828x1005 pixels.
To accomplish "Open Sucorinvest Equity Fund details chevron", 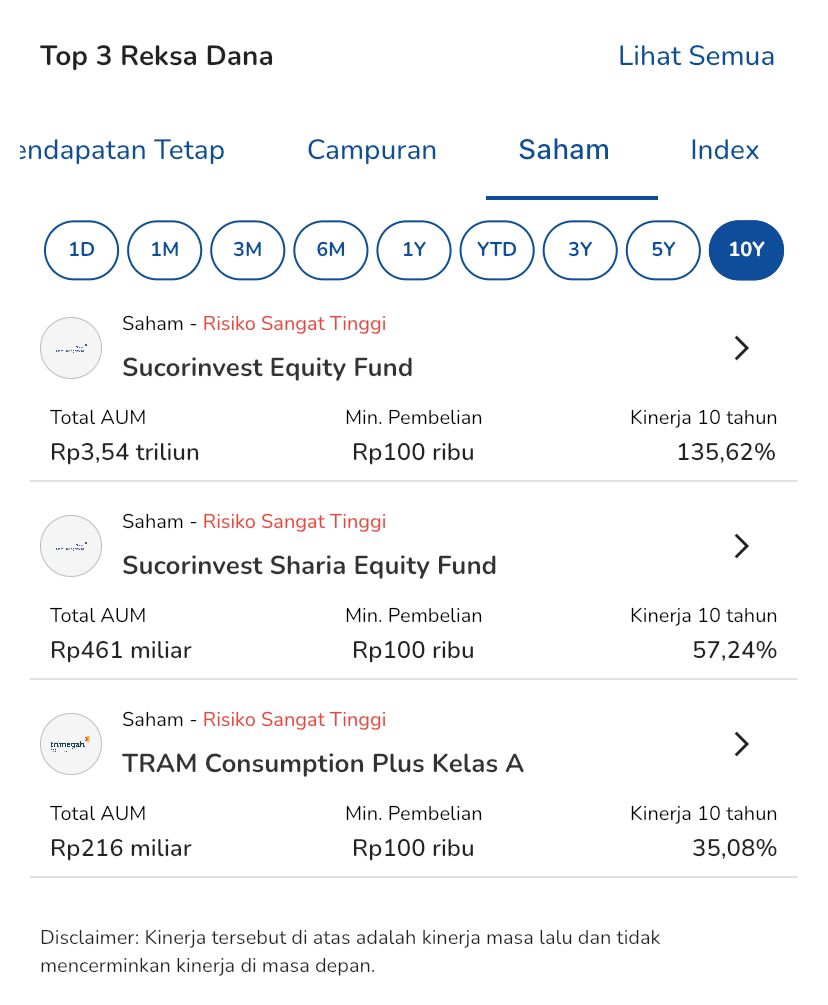I will click(741, 348).
